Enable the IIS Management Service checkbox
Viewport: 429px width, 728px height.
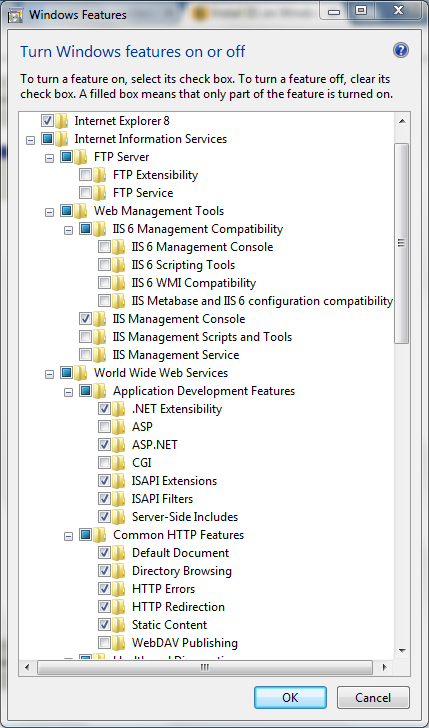pyautogui.click(x=85, y=355)
